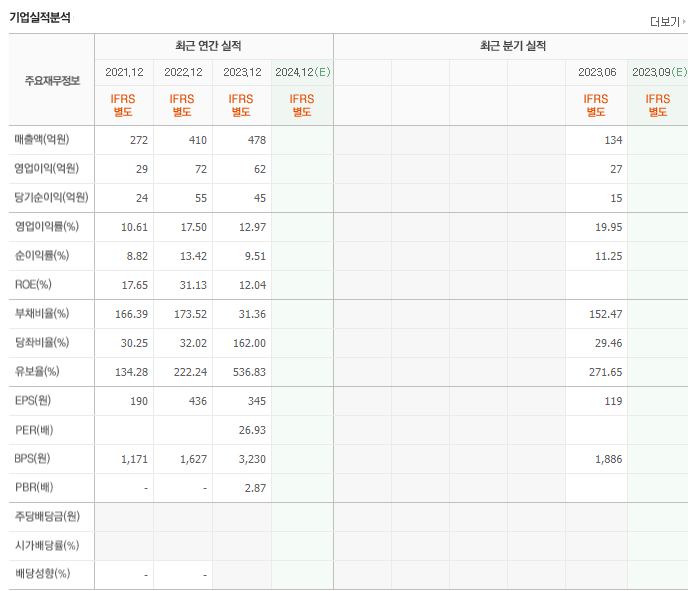Viewport: 688px width, 591px height.
Task: Select the 2023.12 BPS value 3,230
Action: pyautogui.click(x=252, y=459)
